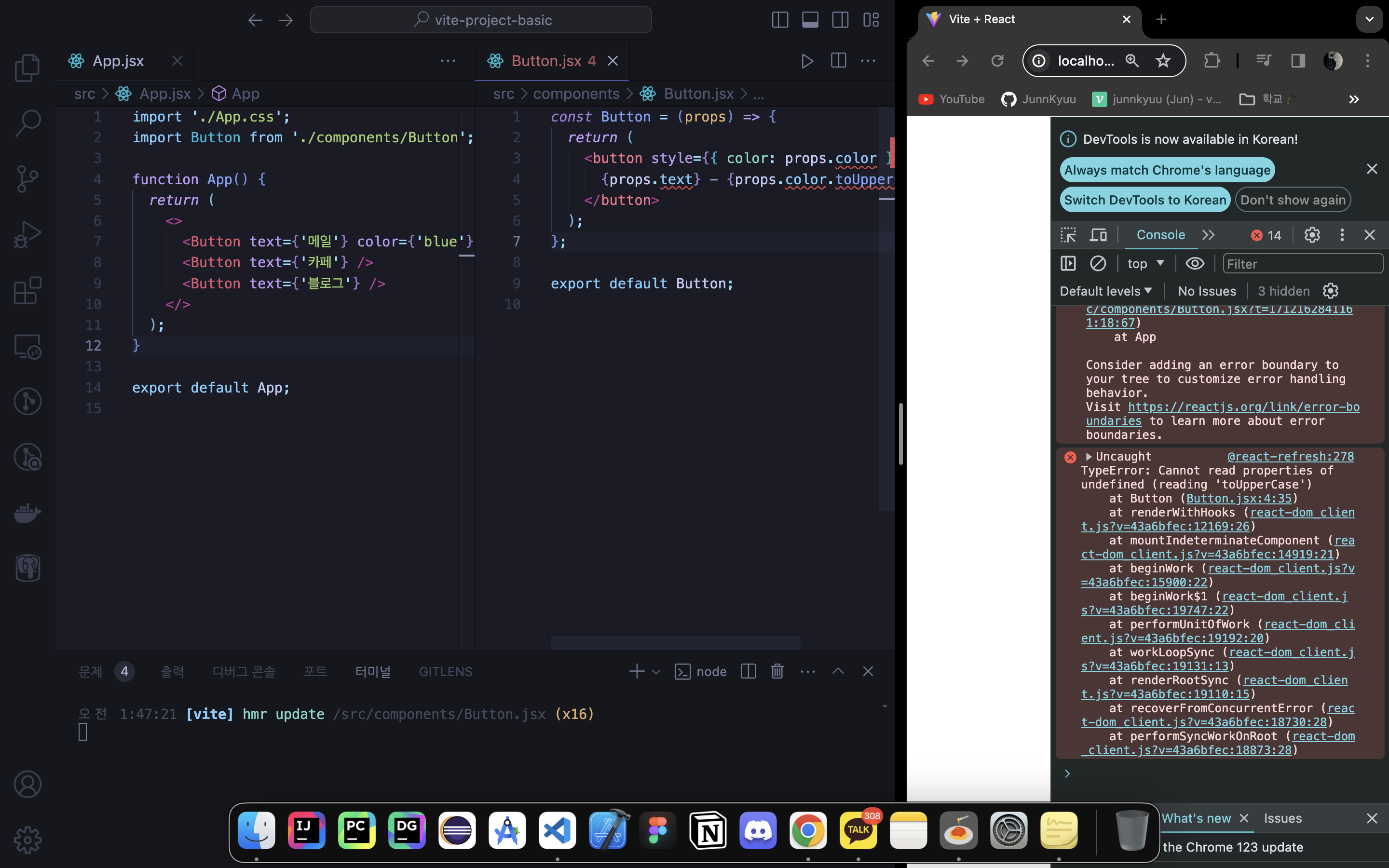Open the Source Control sidebar icon
This screenshot has height=868, width=1389.
pyautogui.click(x=27, y=178)
